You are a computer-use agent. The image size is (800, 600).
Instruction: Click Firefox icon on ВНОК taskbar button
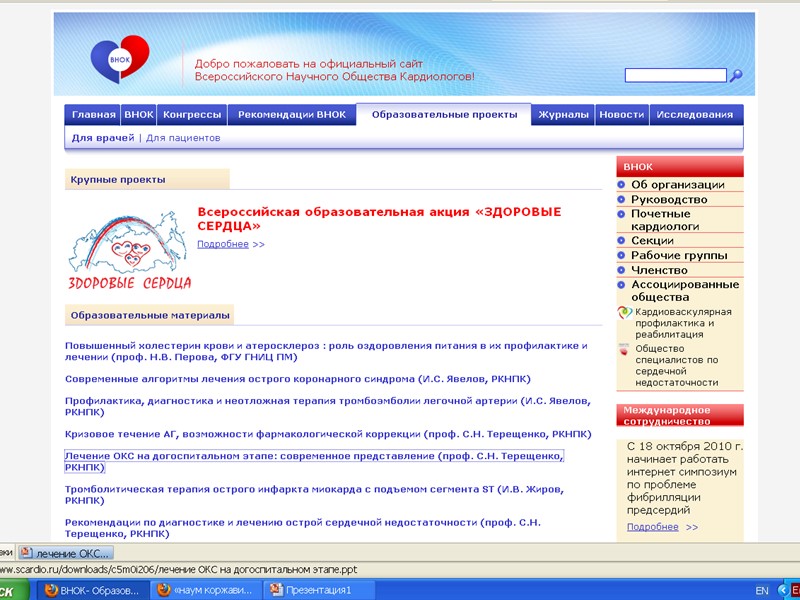coord(51,590)
